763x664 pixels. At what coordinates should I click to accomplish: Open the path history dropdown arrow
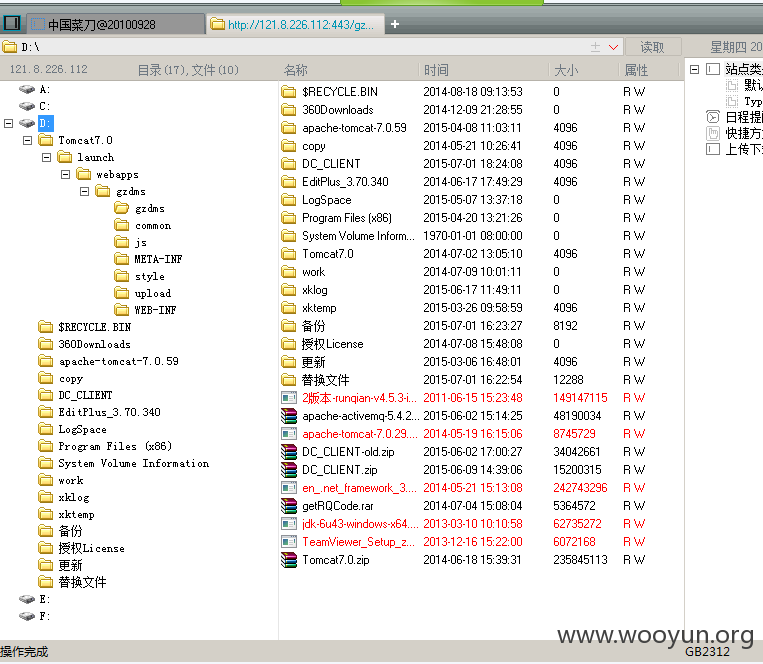click(614, 47)
